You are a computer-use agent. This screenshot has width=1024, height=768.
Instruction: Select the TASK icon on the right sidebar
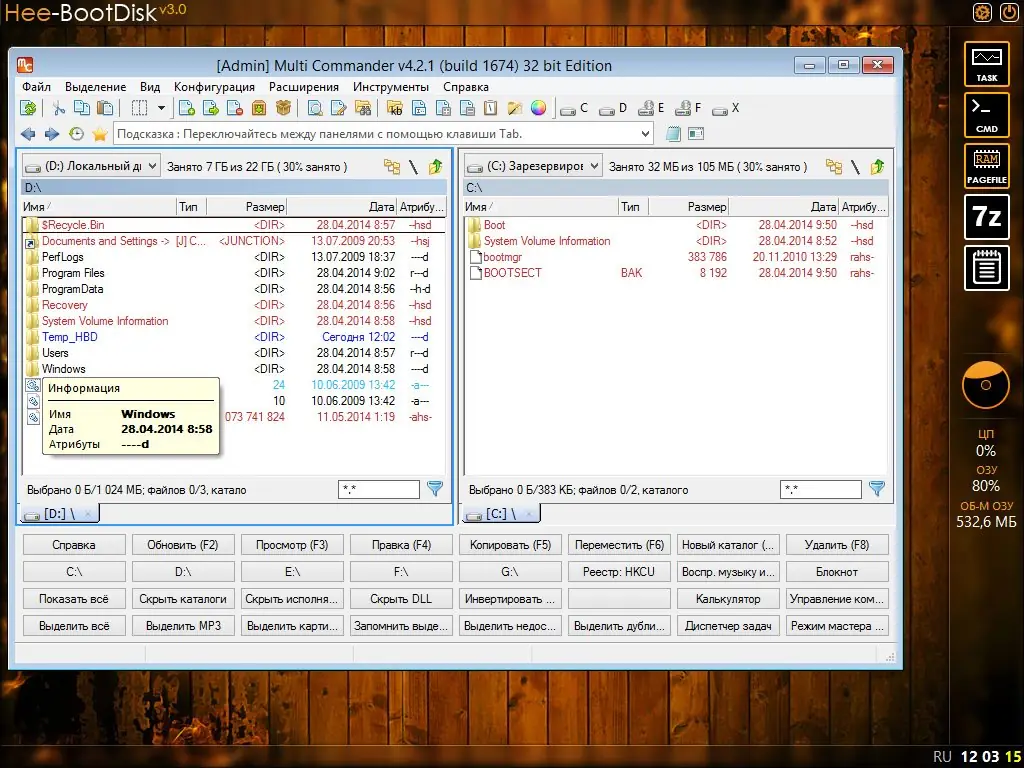click(985, 64)
